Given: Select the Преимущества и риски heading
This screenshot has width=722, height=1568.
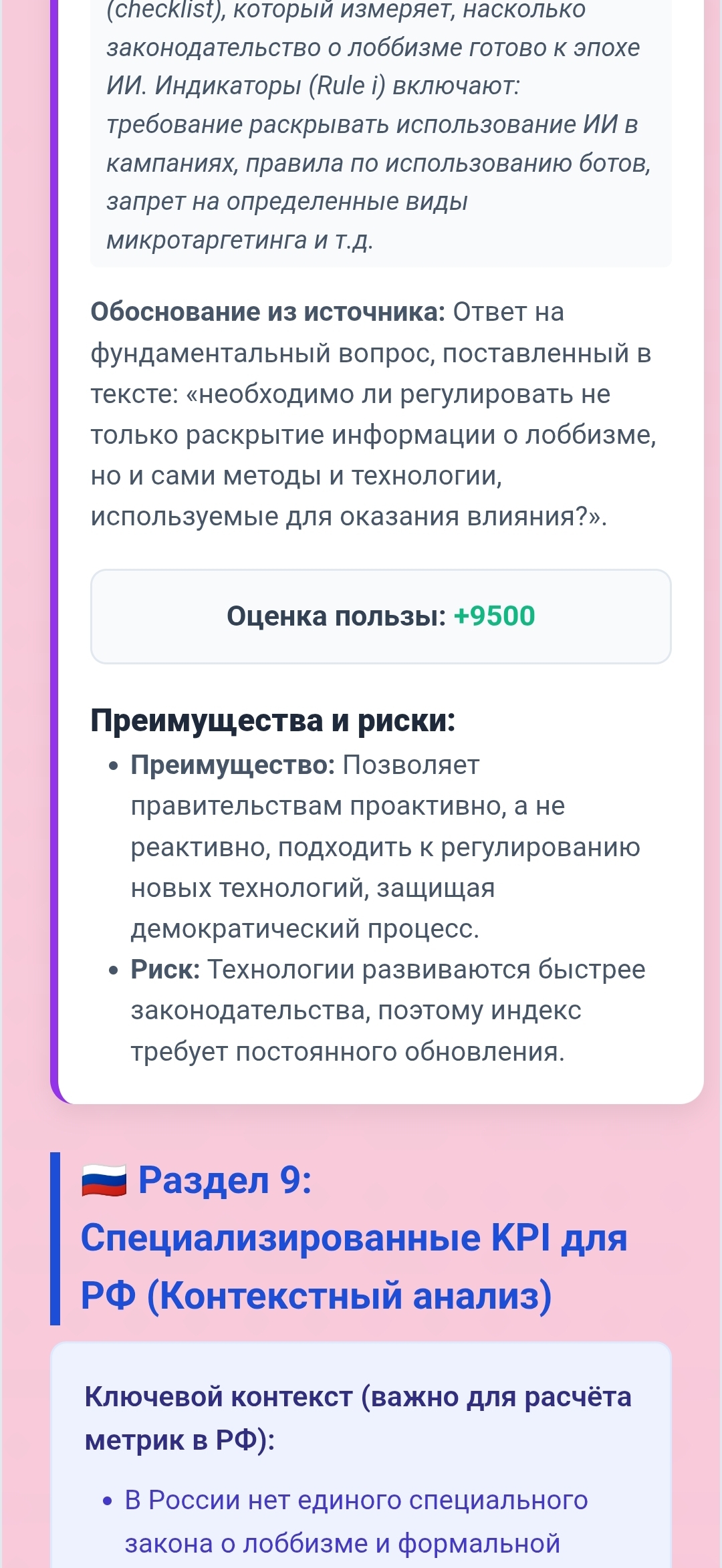Looking at the screenshot, I should 273,720.
